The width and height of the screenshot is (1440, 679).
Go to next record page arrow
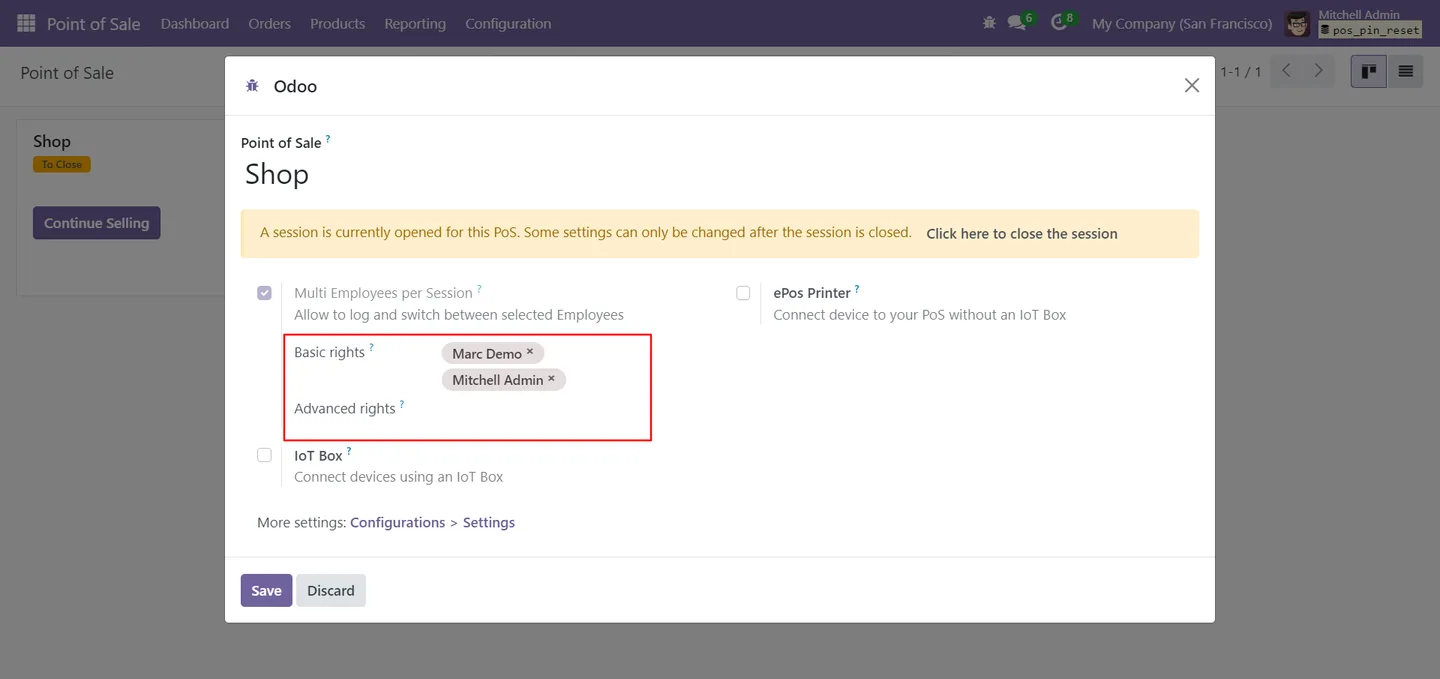tap(1319, 71)
